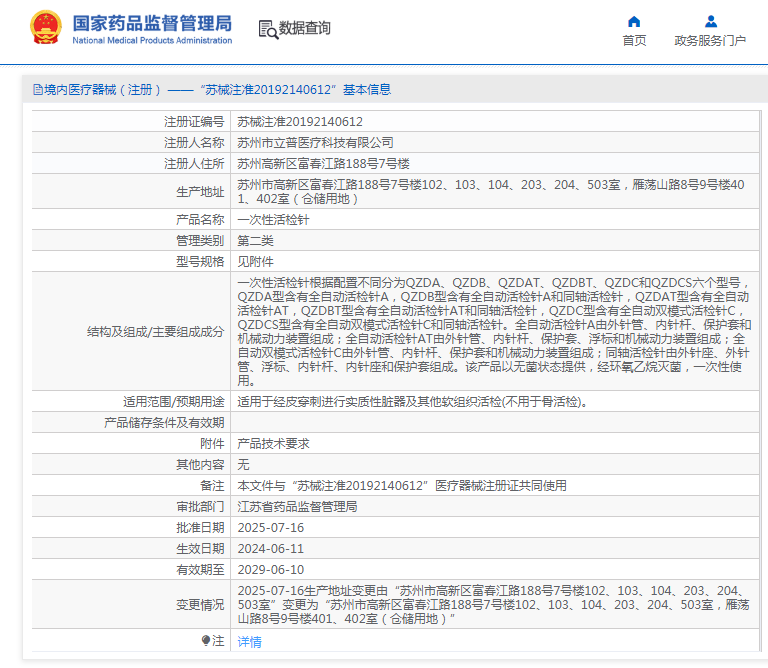Viewport: 768px width, 668px height.
Task: Click the document icon before 境内医疗器械
Action: coord(38,90)
